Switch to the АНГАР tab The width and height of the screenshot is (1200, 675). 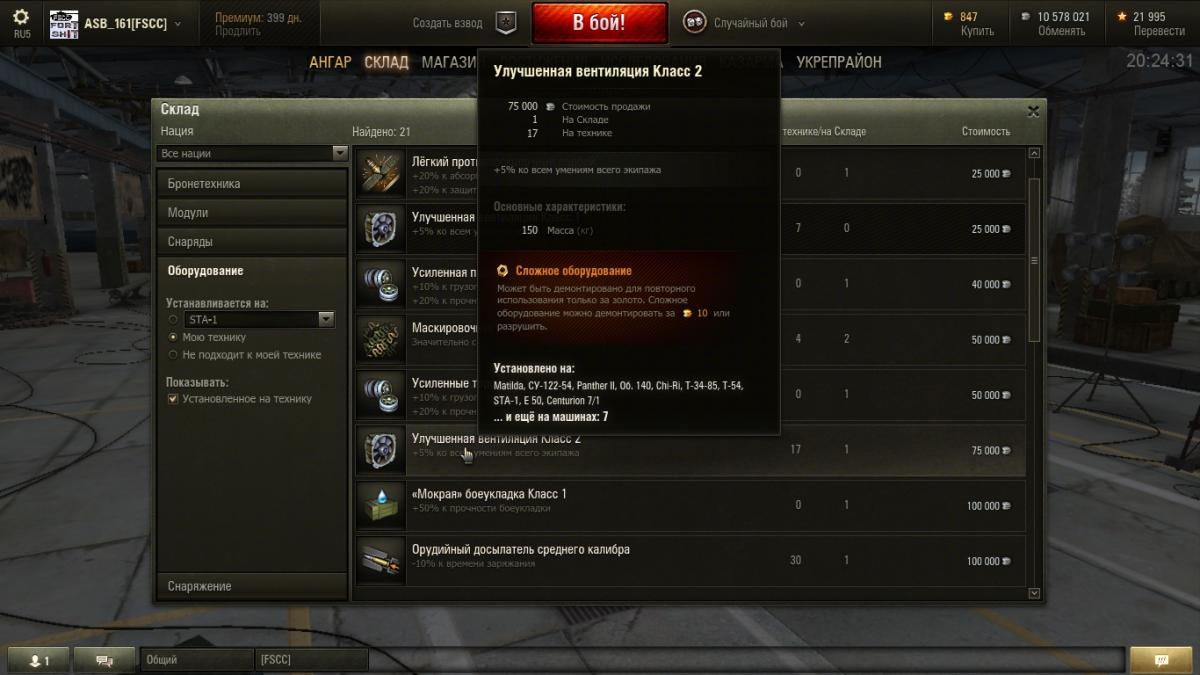pos(330,62)
